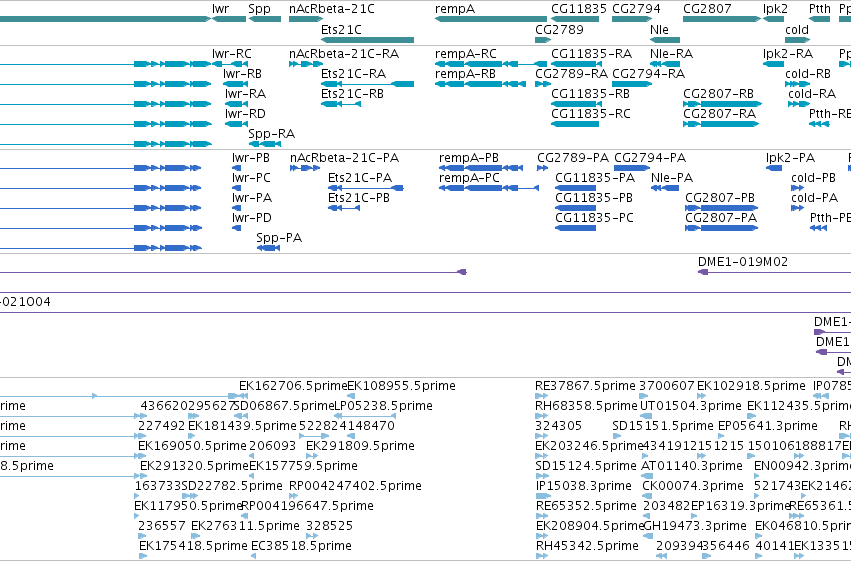Select protein rempA-PB

[468, 157]
